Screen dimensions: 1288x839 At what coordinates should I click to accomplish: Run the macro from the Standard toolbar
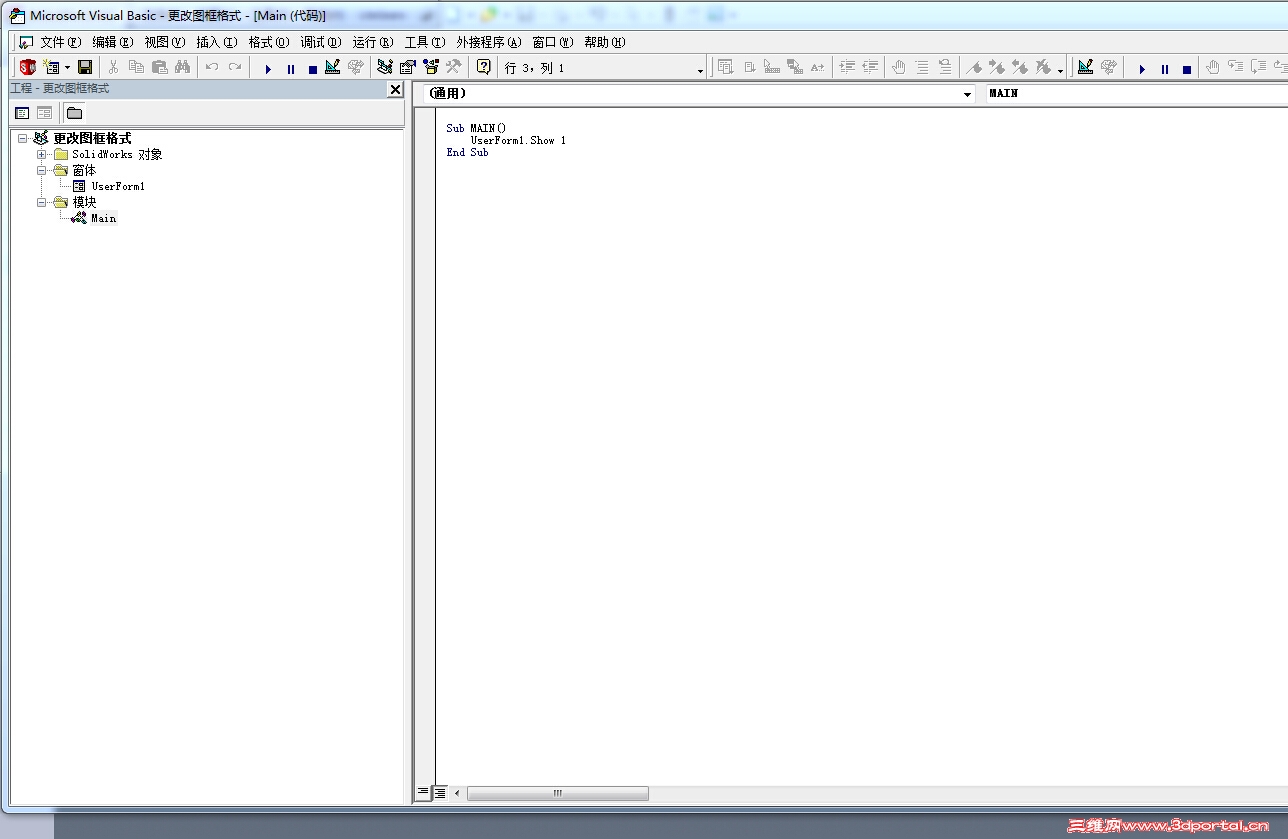(268, 68)
